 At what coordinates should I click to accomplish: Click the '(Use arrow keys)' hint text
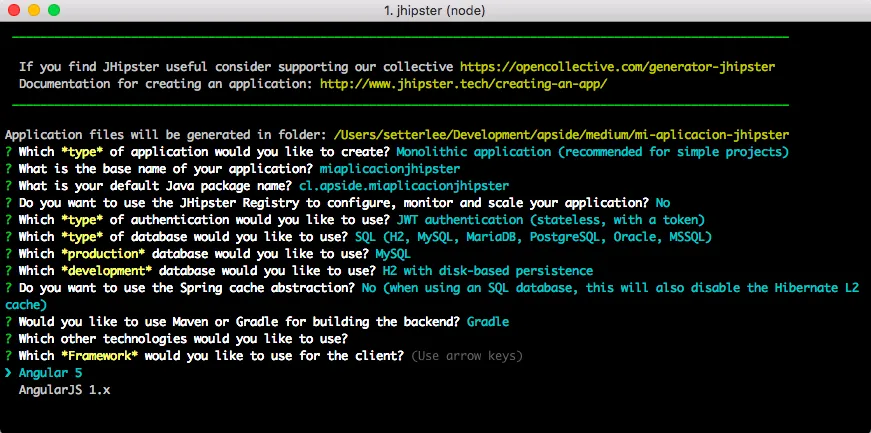(x=467, y=356)
